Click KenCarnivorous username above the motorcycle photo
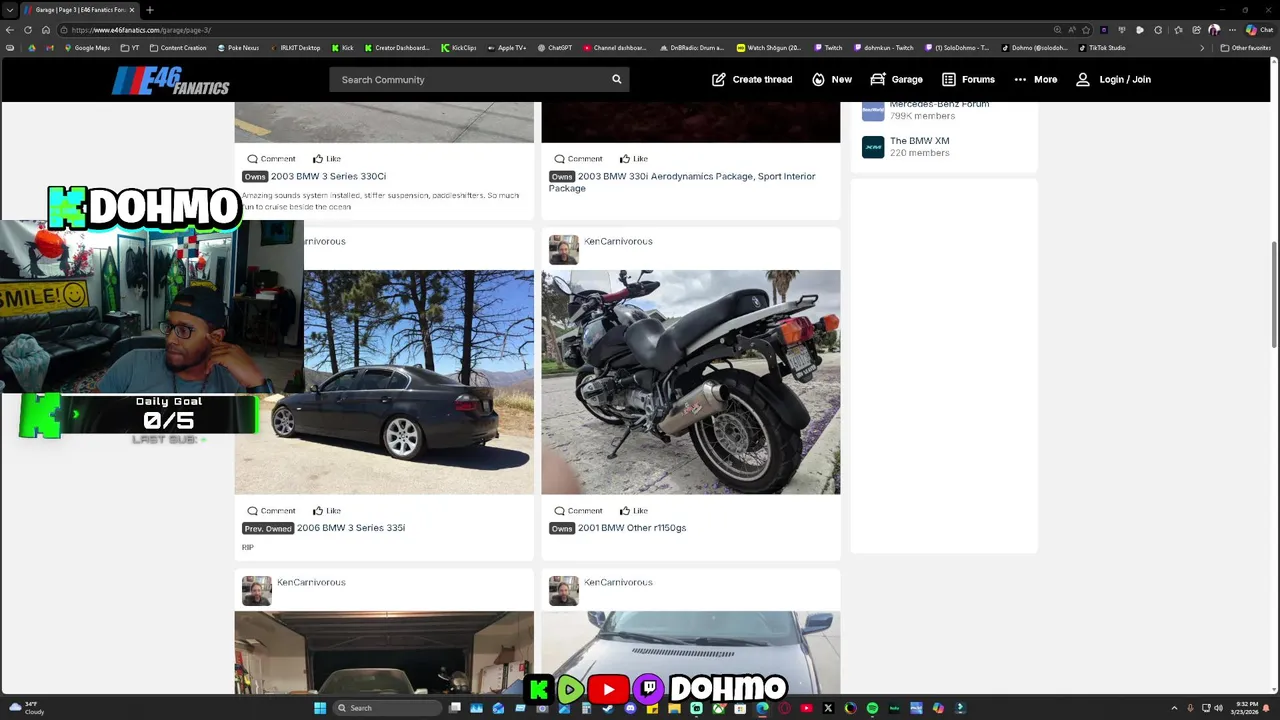 (x=618, y=241)
